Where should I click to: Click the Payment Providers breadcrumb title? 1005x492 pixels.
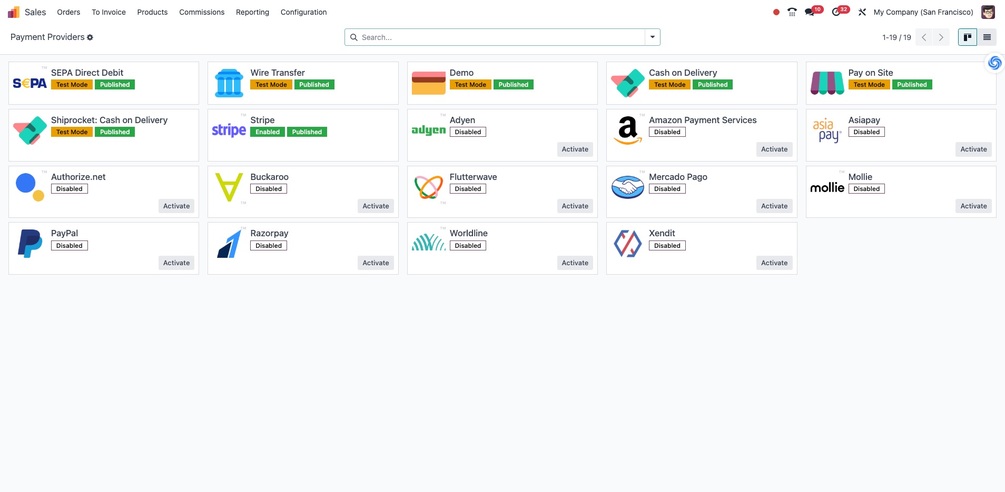click(x=47, y=37)
